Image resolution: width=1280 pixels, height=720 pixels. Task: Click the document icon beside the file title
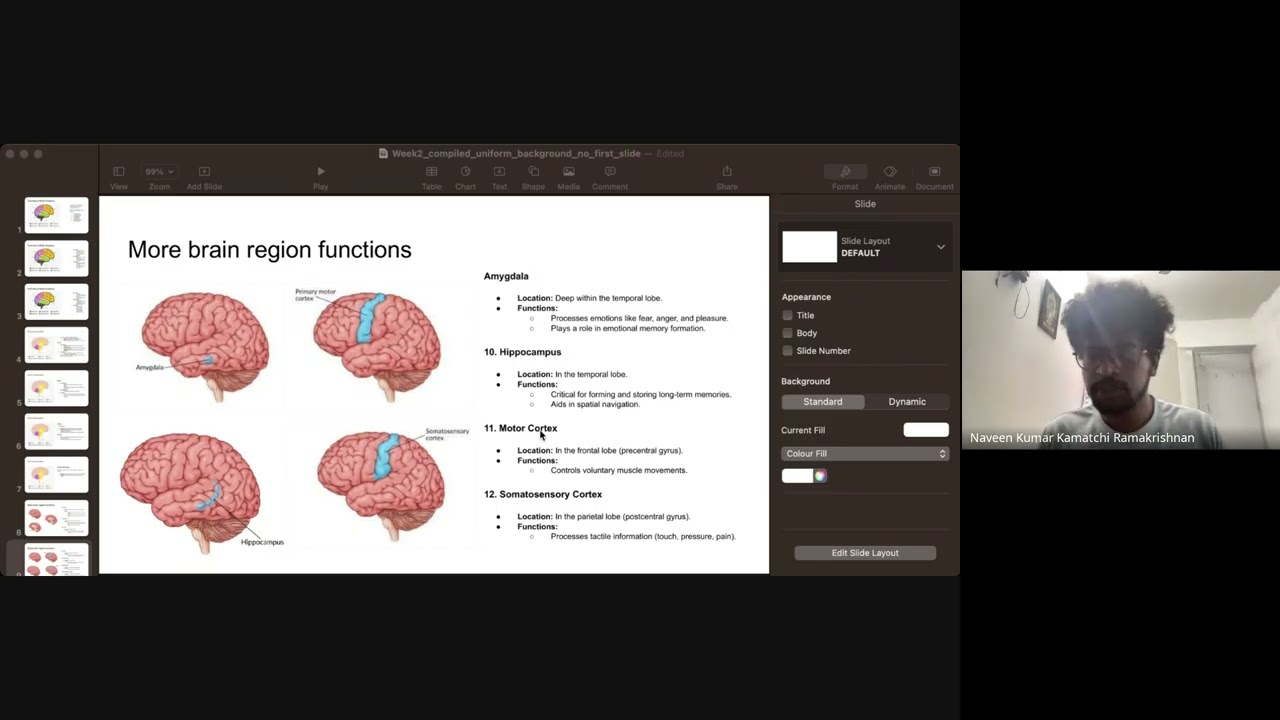point(383,153)
